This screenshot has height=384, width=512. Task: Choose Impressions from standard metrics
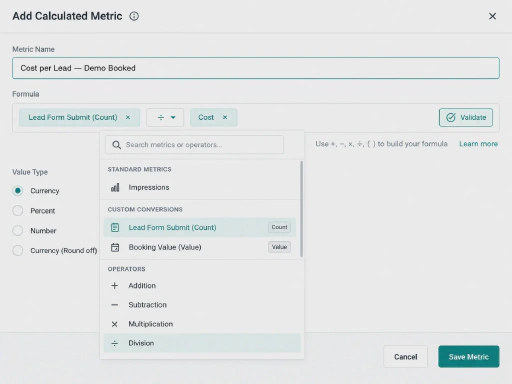pos(200,187)
